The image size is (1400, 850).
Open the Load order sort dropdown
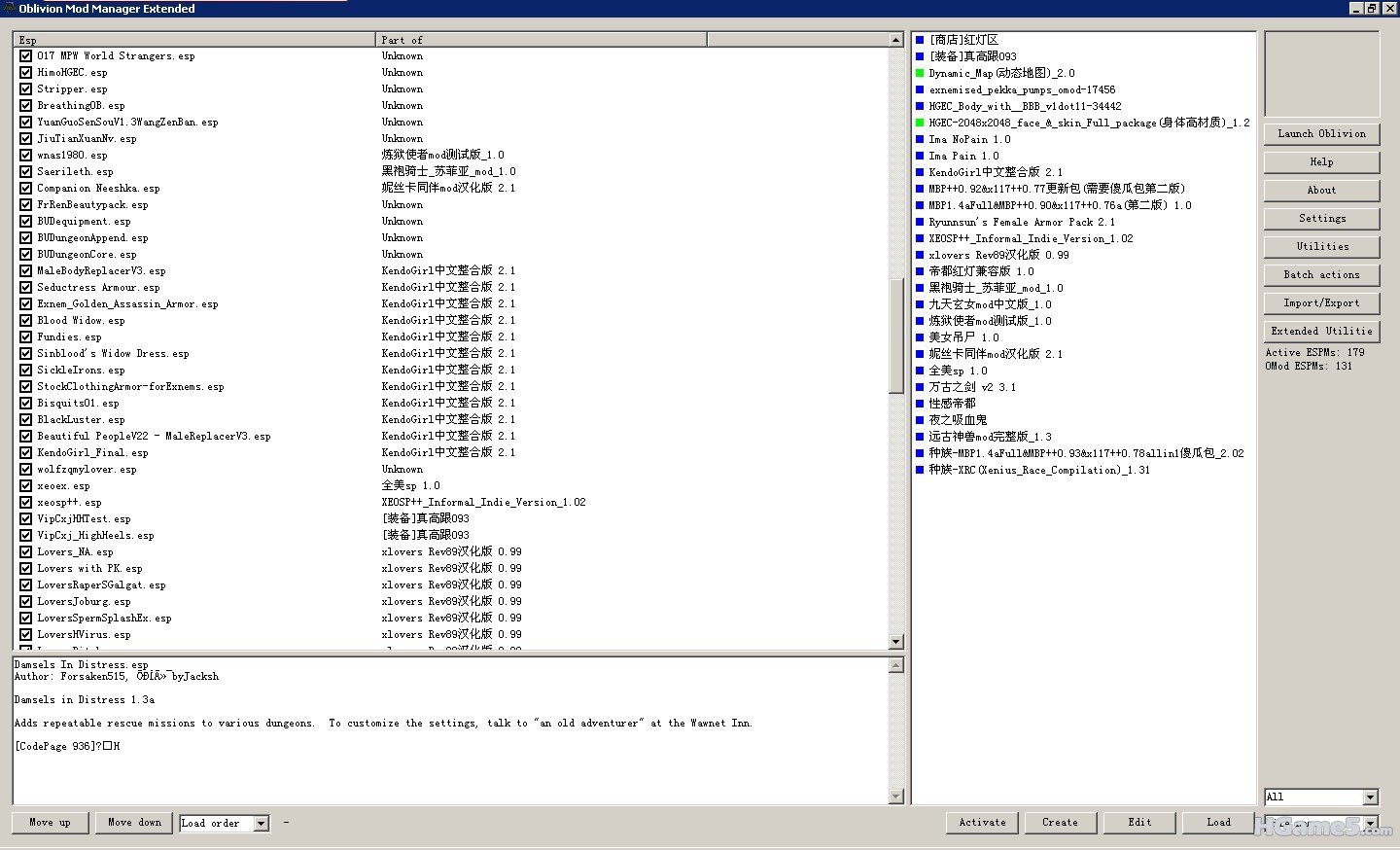261,823
